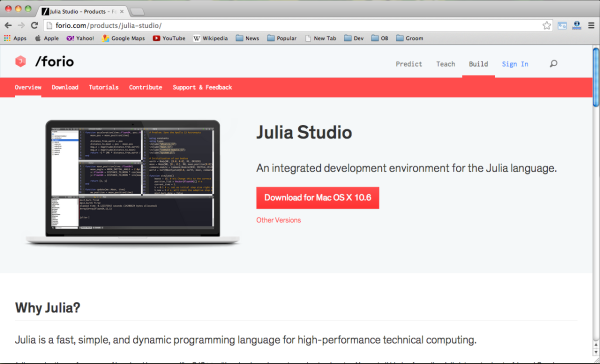Click Download for Mac OS X 10.6 button
The height and width of the screenshot is (364, 600).
point(318,198)
